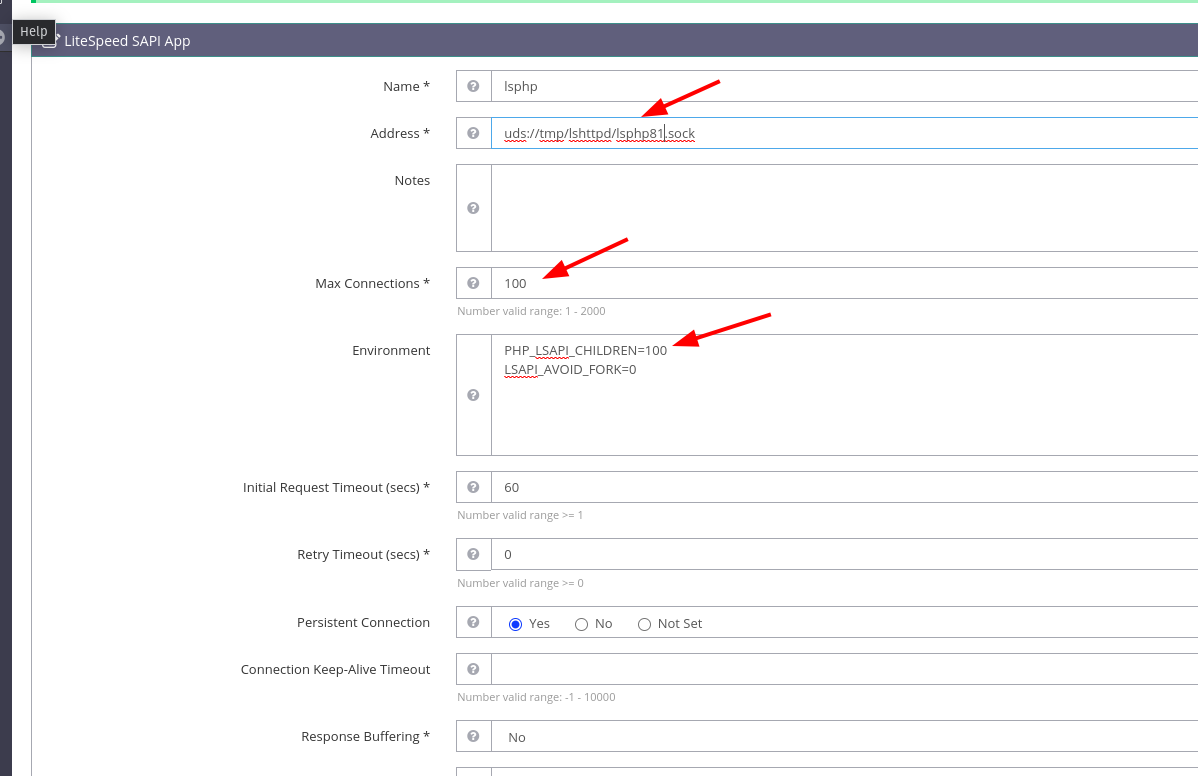Click the 'Environment' field label
Screen dimensions: 1198x776
pyautogui.click(x=391, y=351)
